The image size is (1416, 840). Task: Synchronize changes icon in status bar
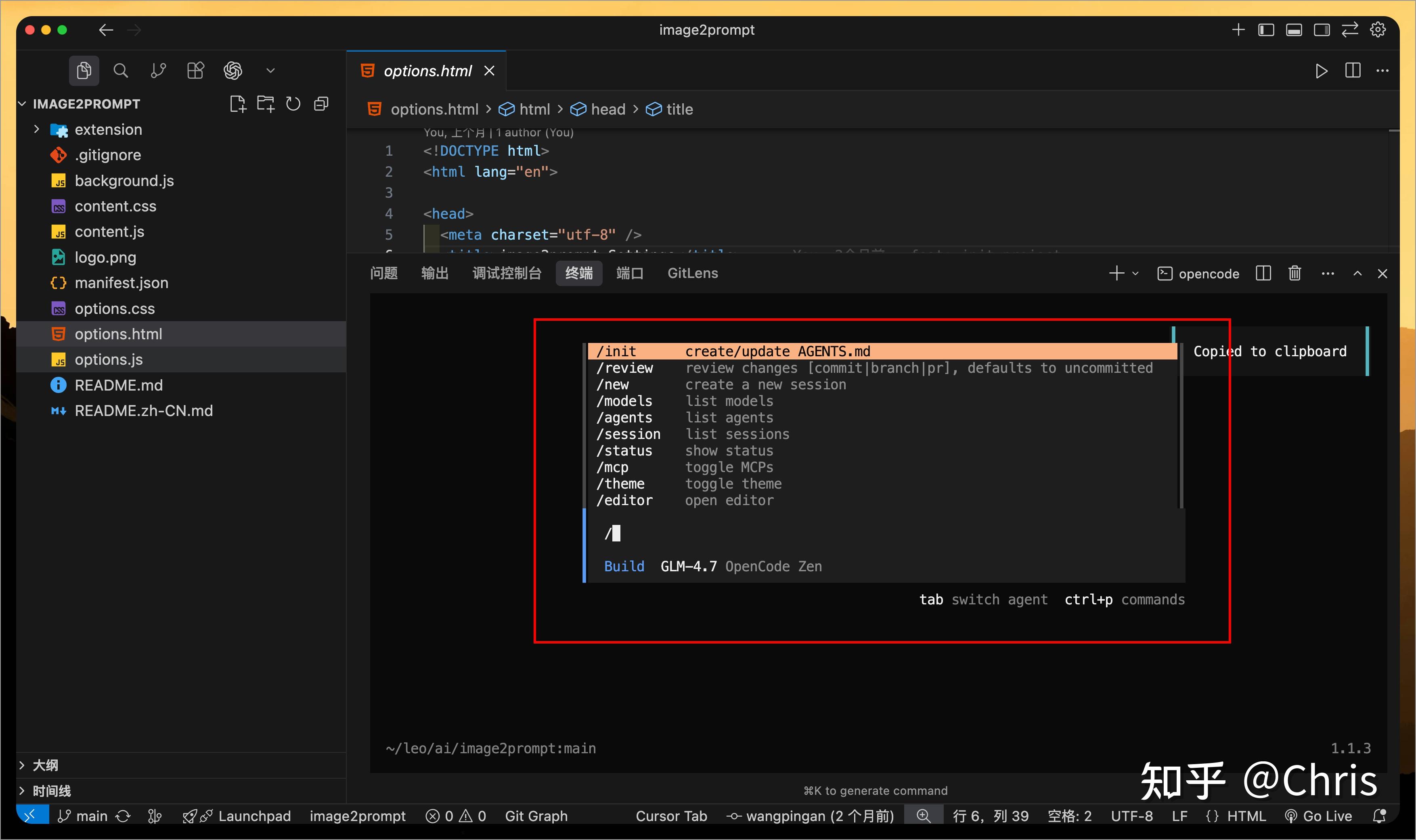click(x=124, y=816)
